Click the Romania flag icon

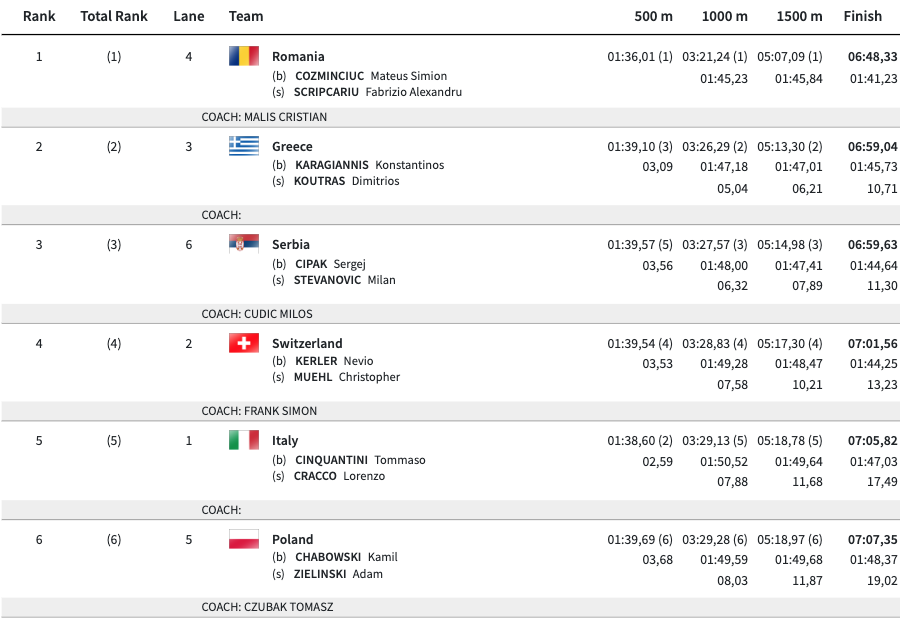click(244, 56)
